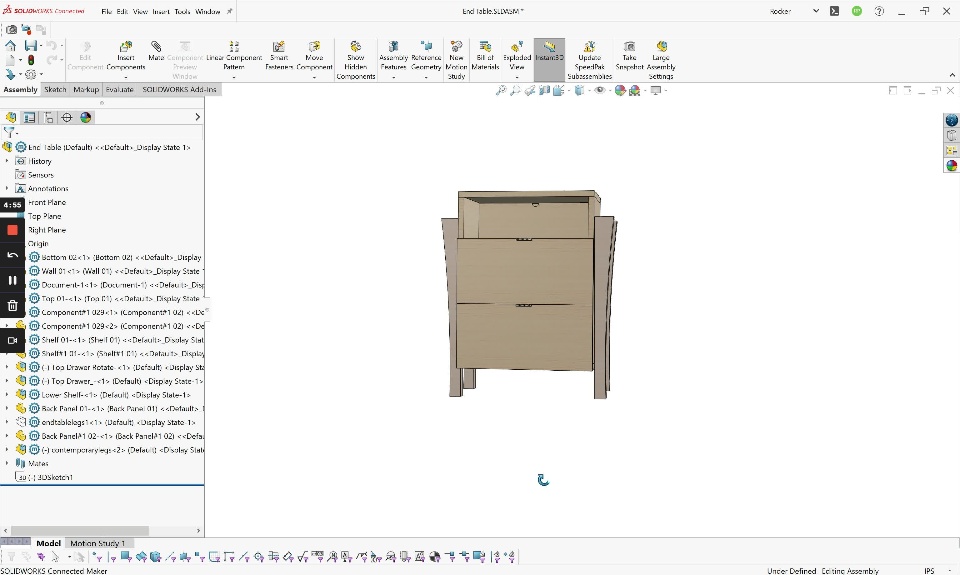Image resolution: width=960 pixels, height=575 pixels.
Task: Switch to the Evaluate tab
Action: [x=119, y=89]
